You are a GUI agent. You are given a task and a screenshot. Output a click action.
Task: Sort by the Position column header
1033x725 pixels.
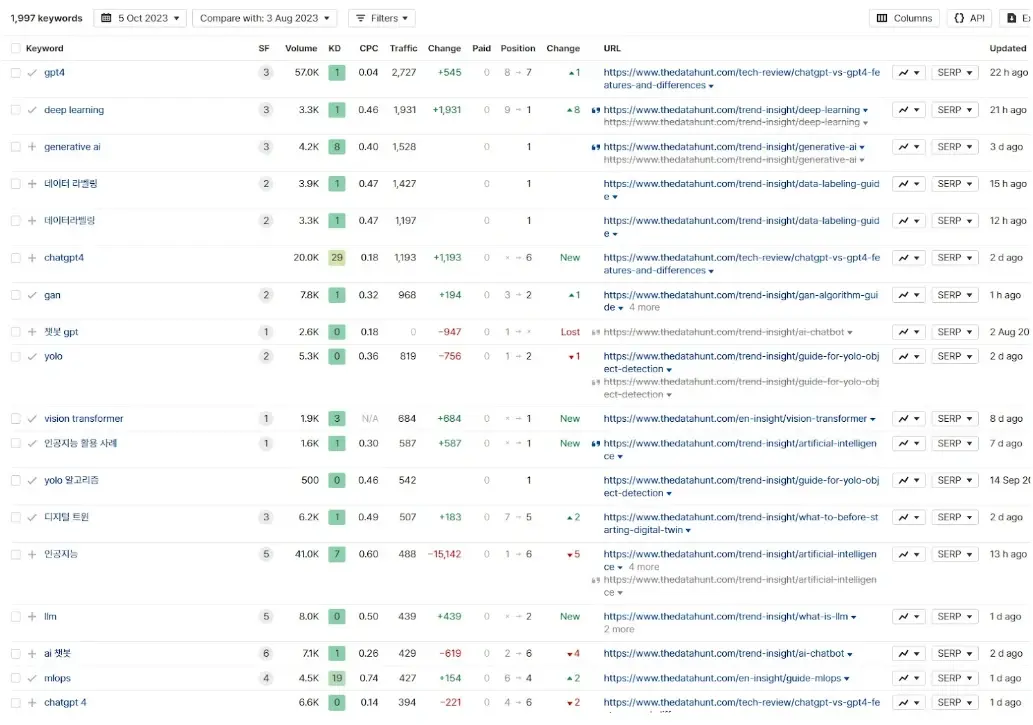pyautogui.click(x=518, y=48)
